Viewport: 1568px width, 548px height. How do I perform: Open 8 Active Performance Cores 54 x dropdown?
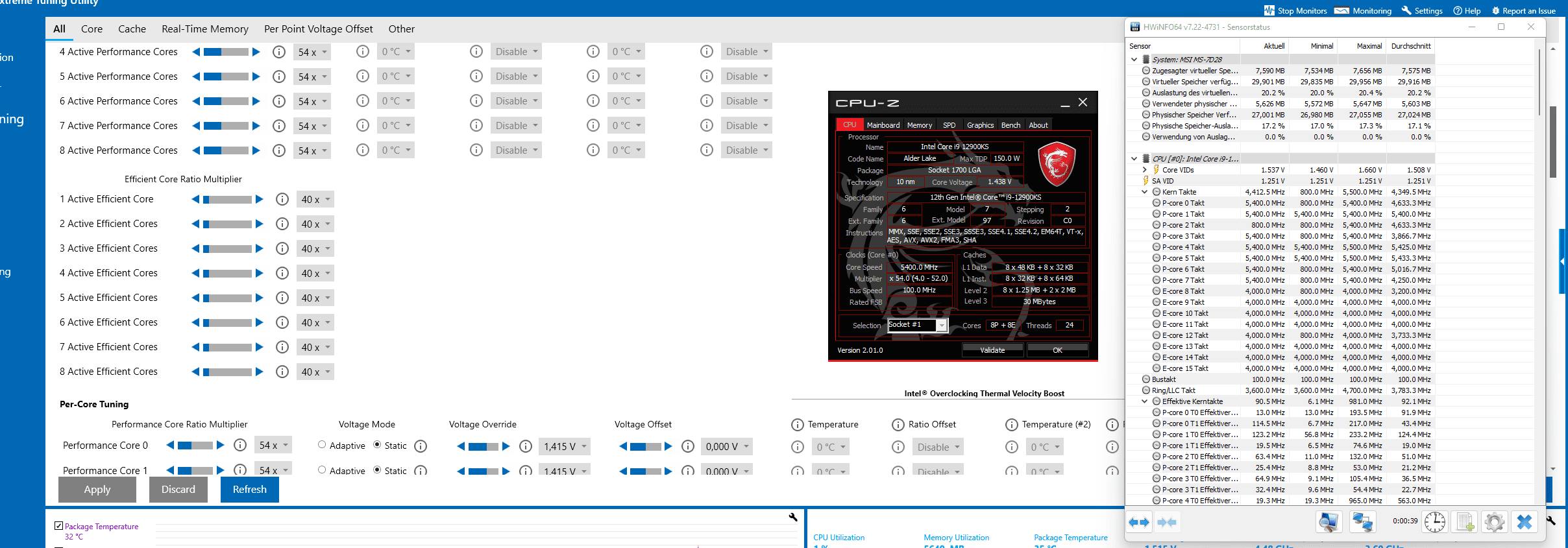pos(312,150)
